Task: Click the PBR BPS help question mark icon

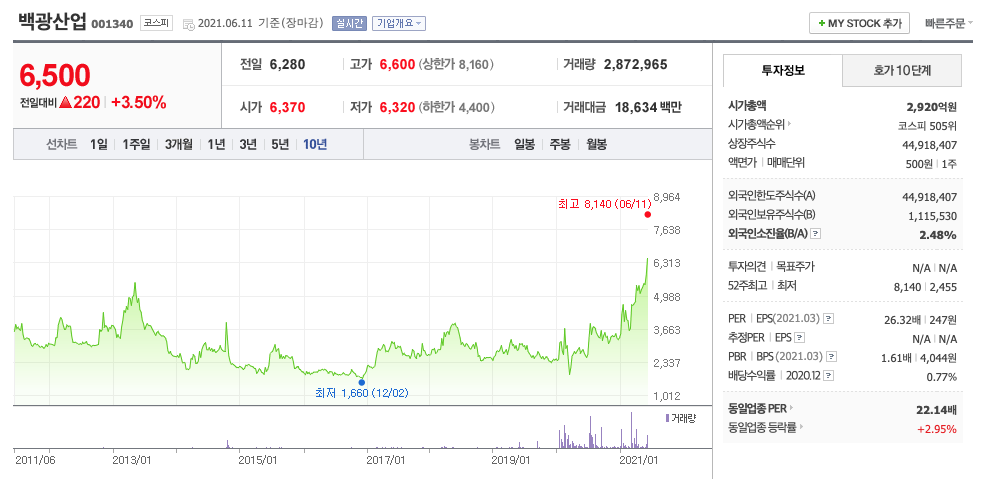Action: [831, 356]
